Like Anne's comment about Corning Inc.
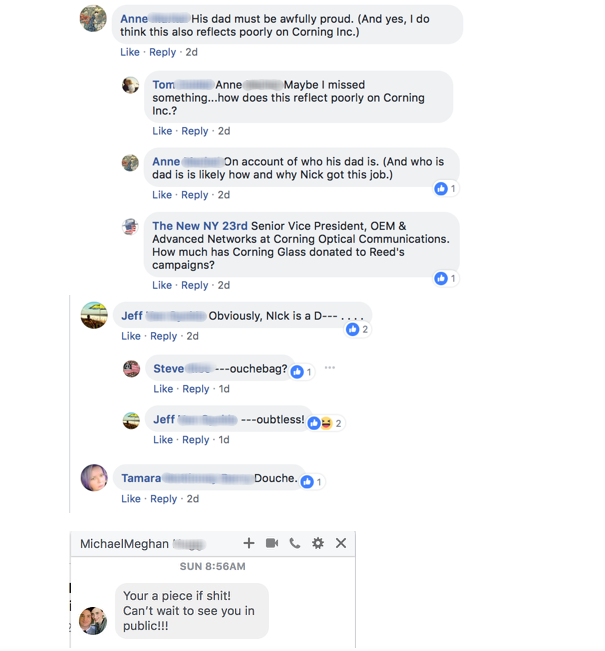 coord(130,52)
